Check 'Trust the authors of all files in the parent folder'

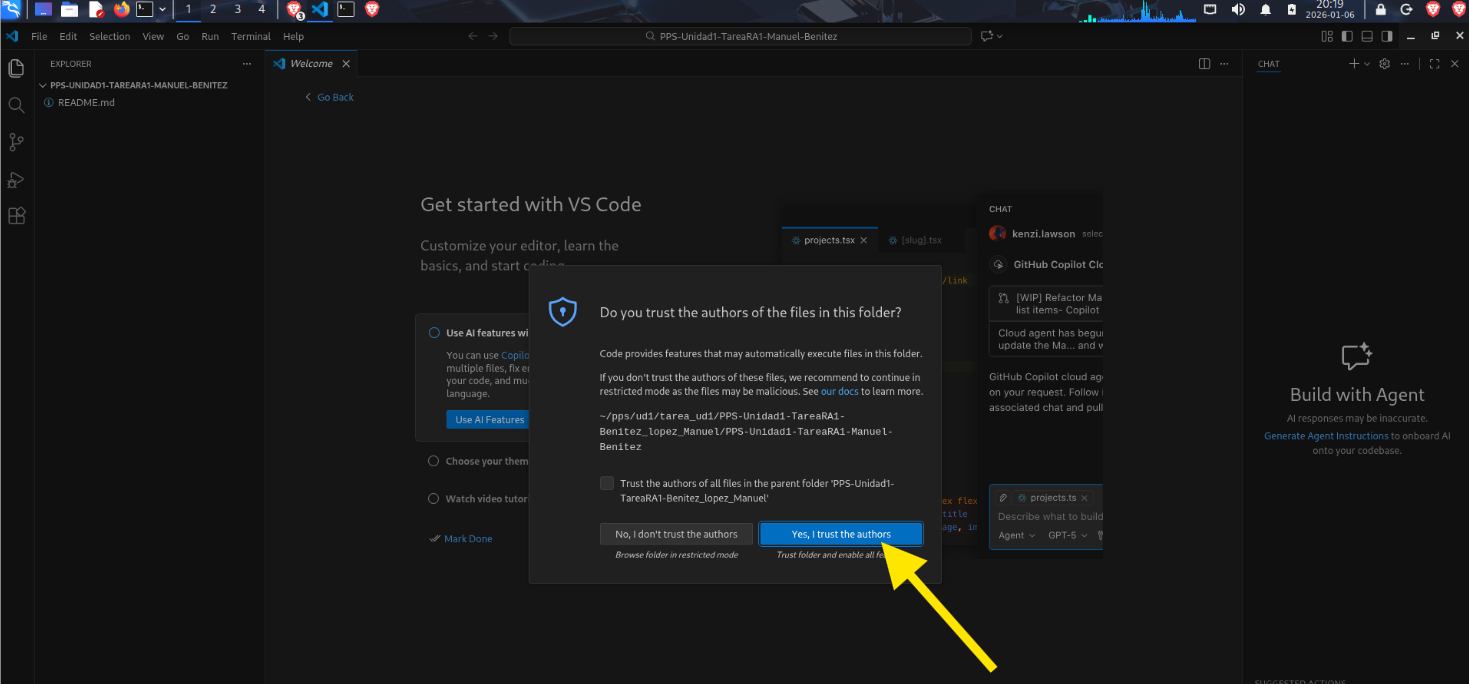tap(607, 483)
